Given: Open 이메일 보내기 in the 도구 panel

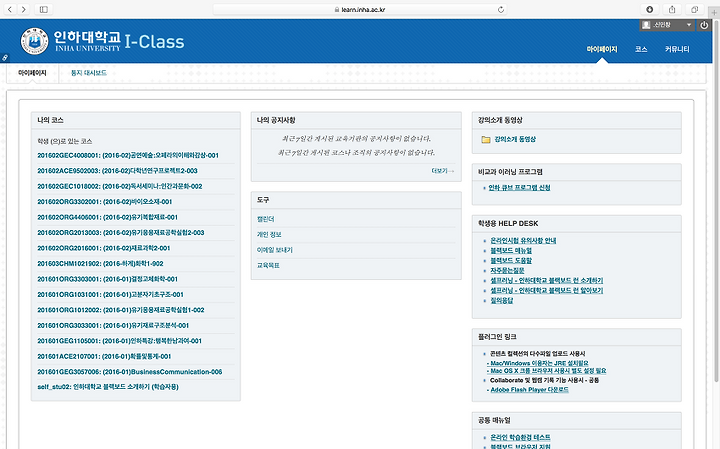Looking at the screenshot, I should [275, 250].
